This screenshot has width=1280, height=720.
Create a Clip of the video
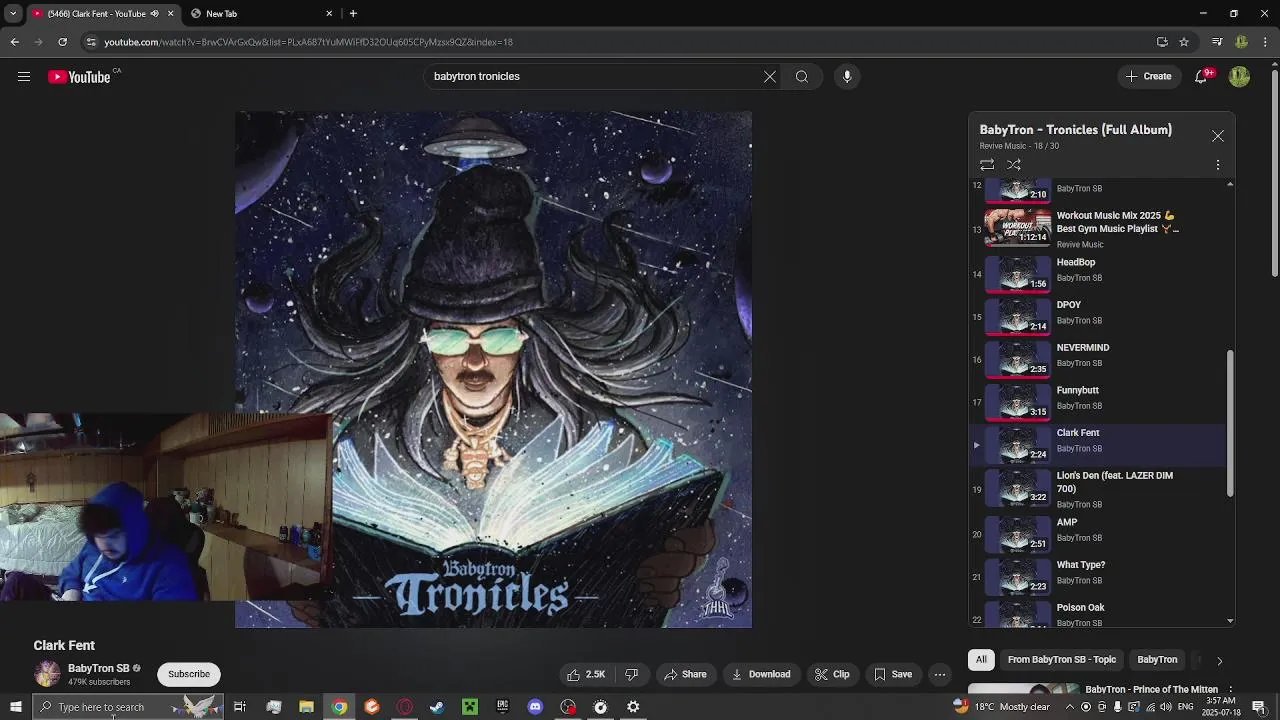[832, 675]
